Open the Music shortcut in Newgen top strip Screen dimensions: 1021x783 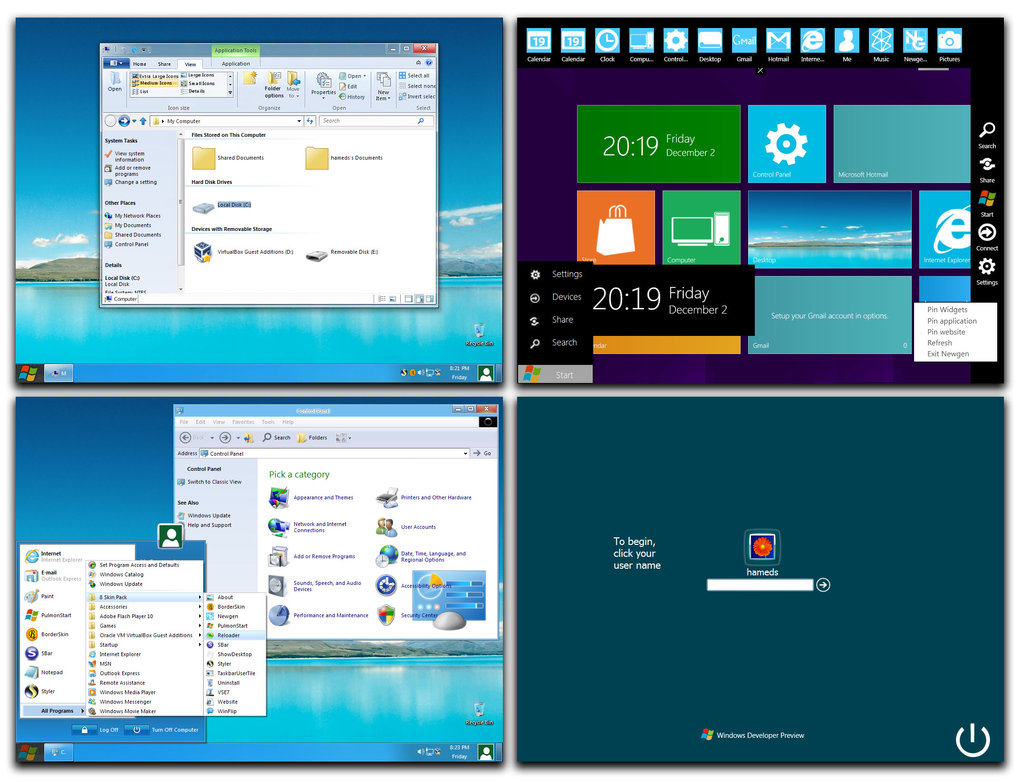(x=881, y=46)
